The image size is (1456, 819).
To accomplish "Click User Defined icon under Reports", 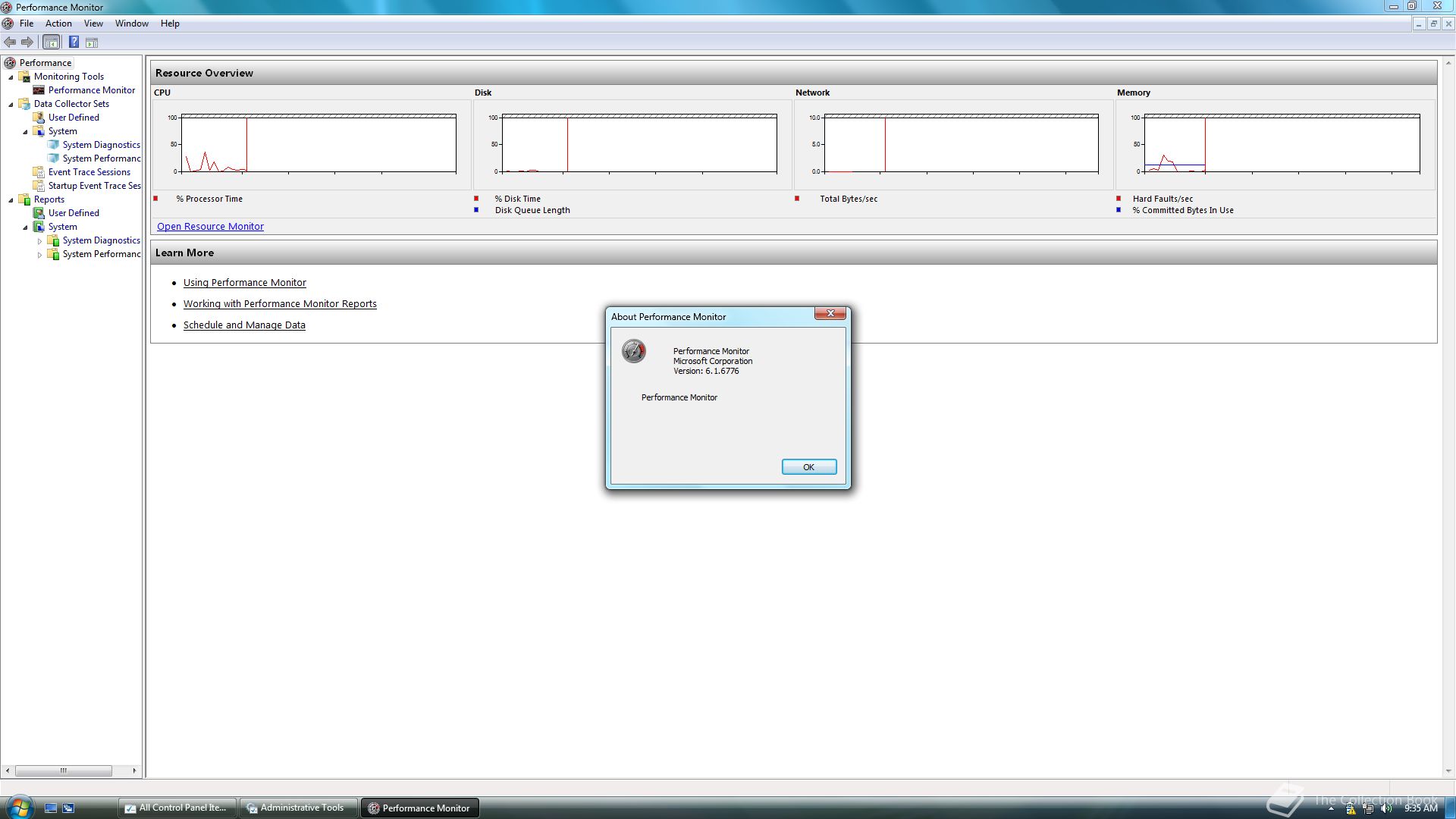I will [x=39, y=213].
